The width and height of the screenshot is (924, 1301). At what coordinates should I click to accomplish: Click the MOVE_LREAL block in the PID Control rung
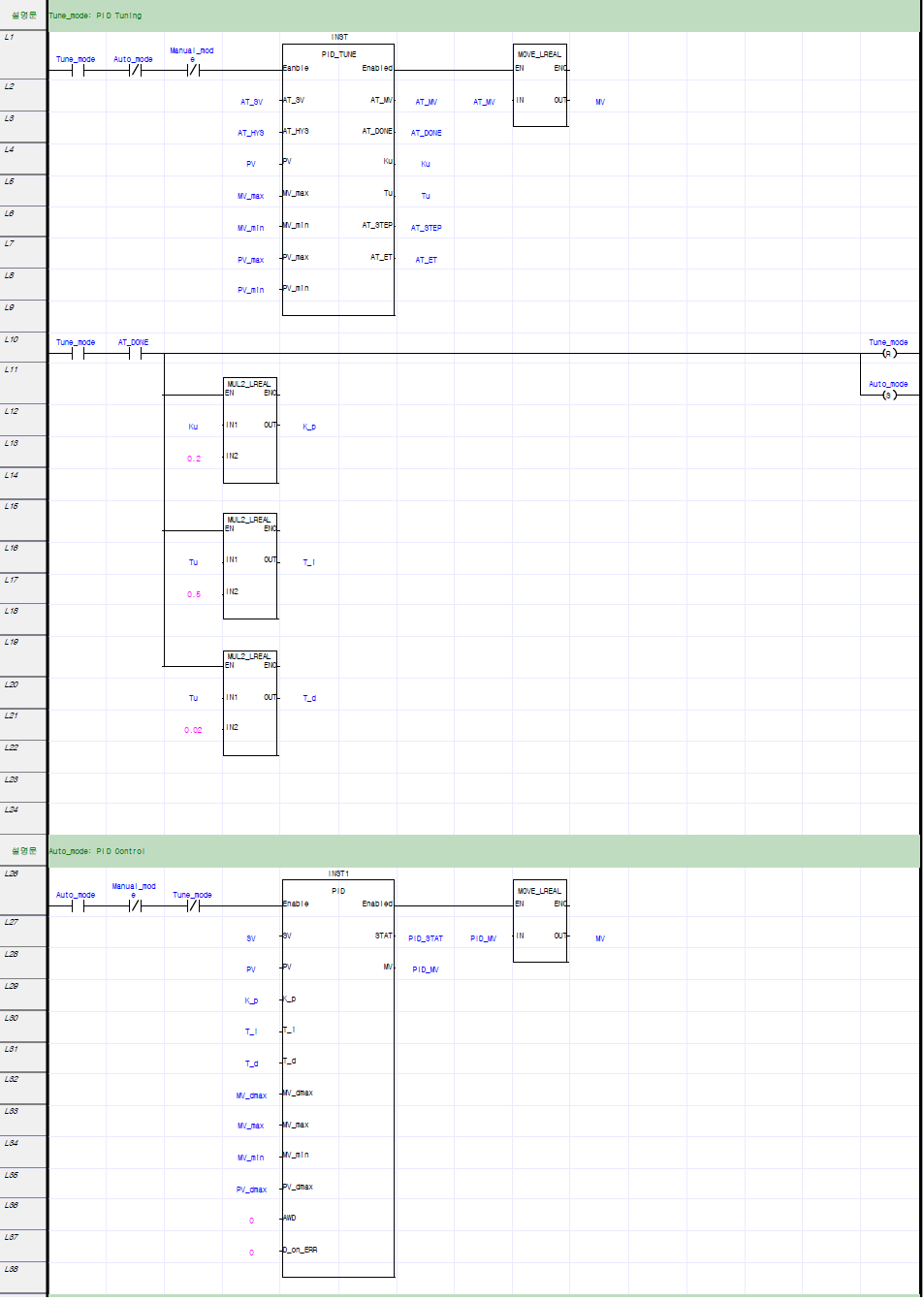point(540,921)
